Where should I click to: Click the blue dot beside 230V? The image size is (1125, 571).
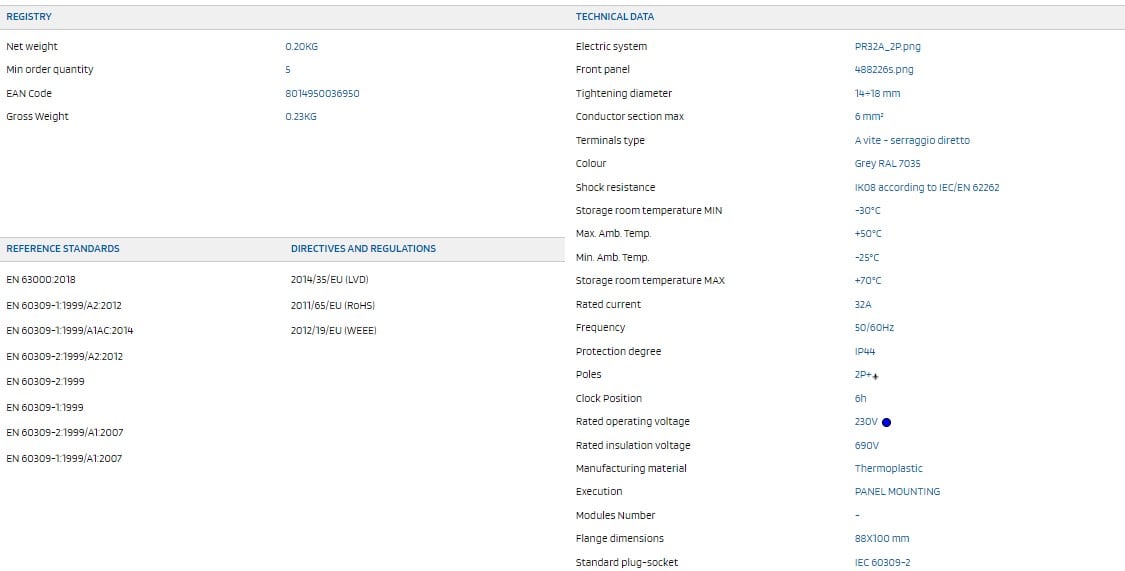pos(886,422)
